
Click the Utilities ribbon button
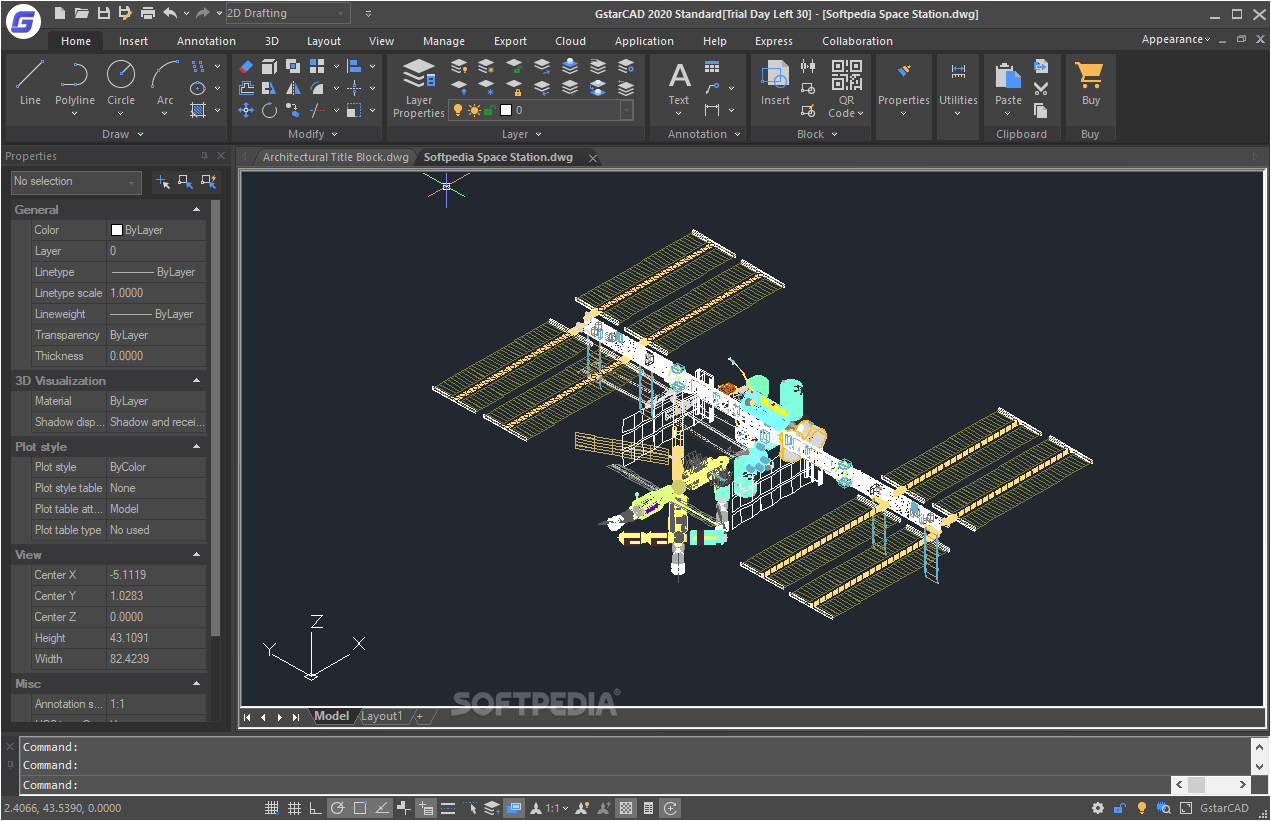(958, 88)
